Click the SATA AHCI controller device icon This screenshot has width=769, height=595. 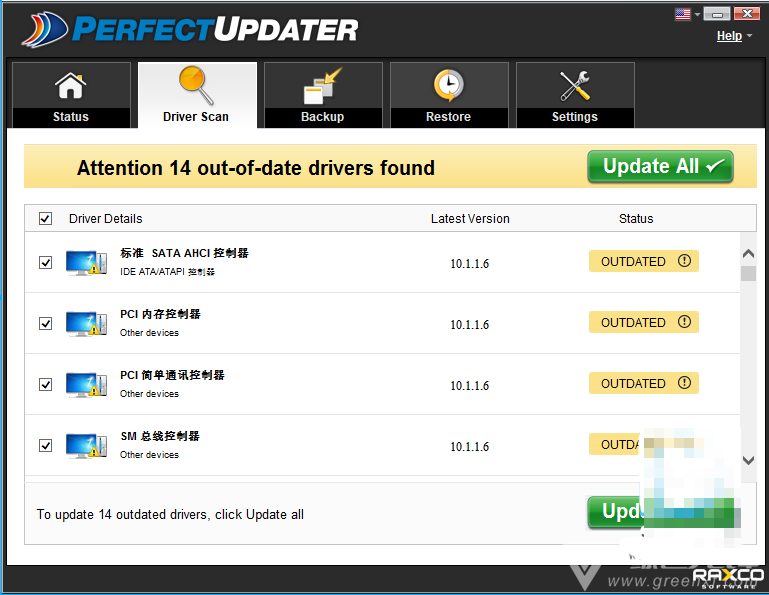tap(86, 263)
